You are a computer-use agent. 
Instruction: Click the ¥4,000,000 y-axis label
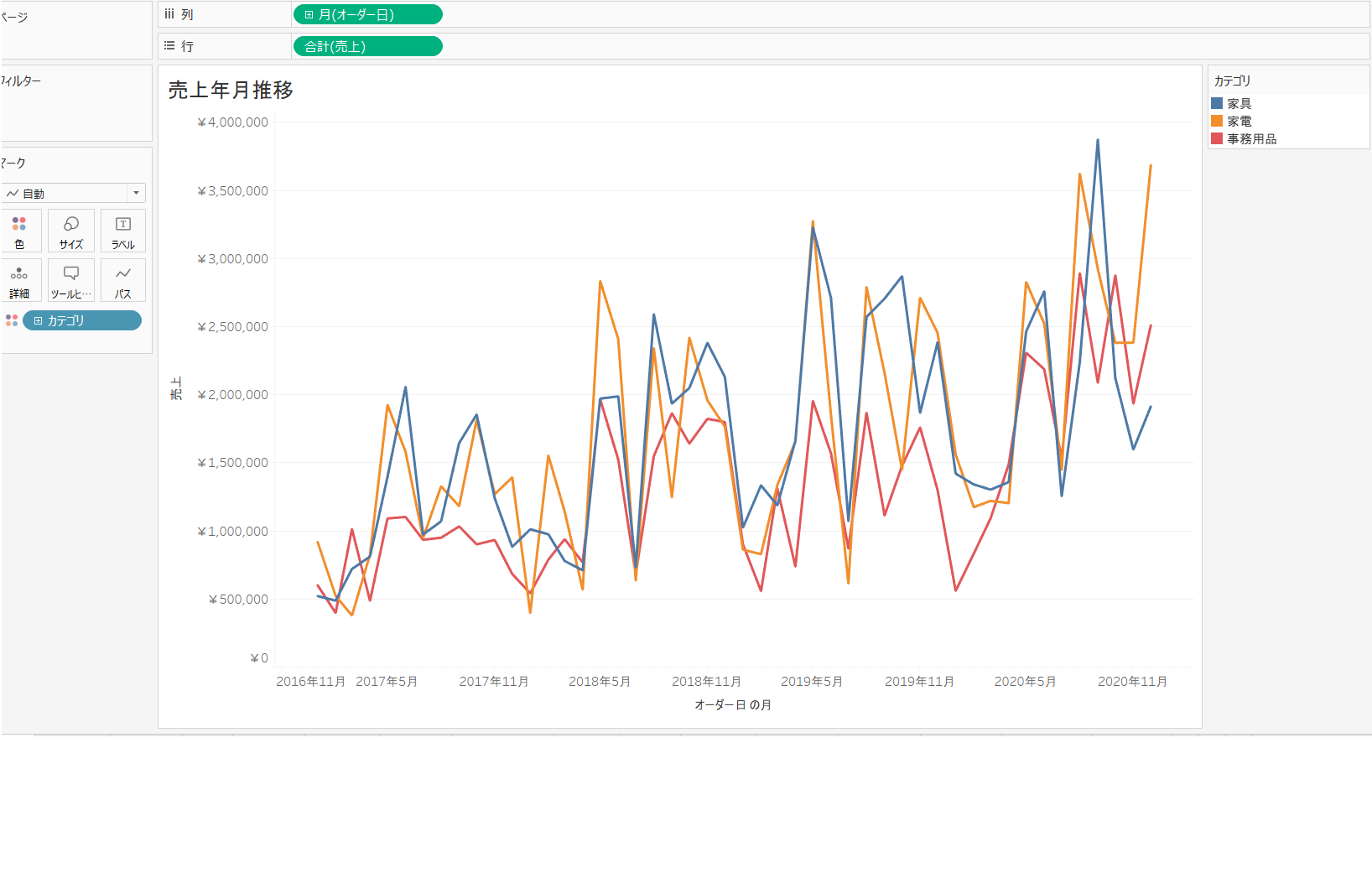click(232, 122)
